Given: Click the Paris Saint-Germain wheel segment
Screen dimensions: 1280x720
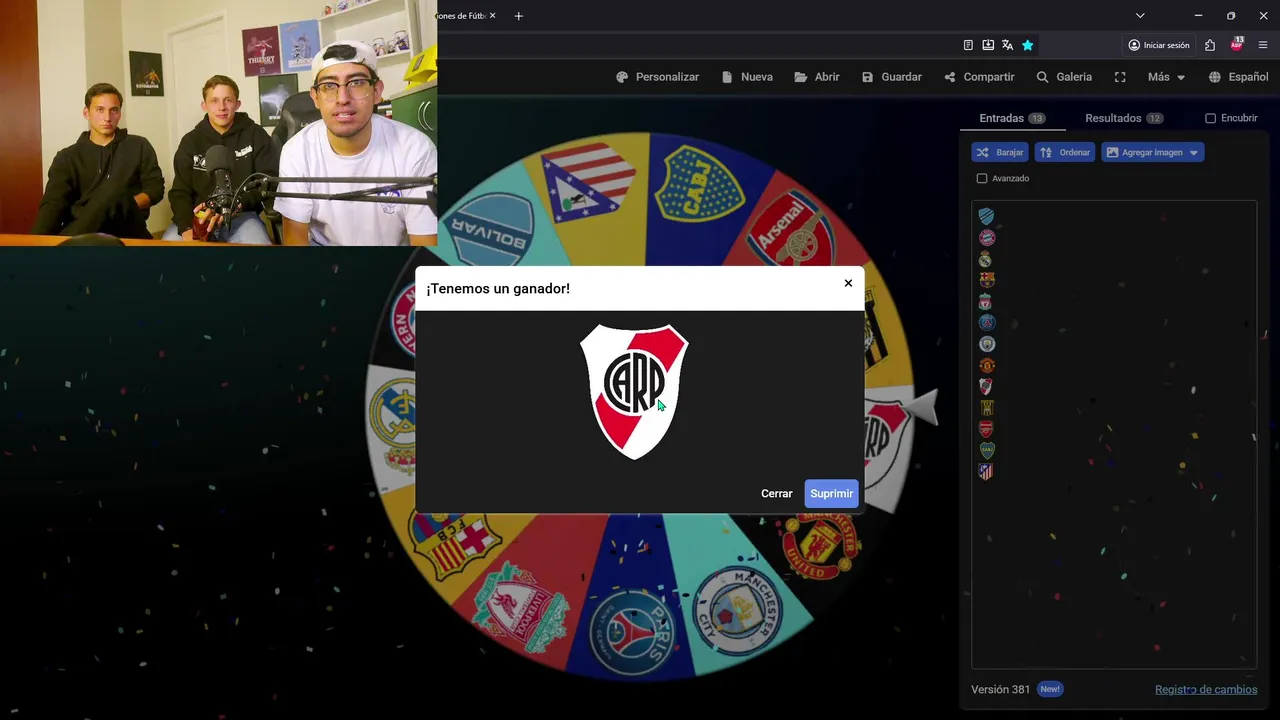Looking at the screenshot, I should click(x=632, y=630).
